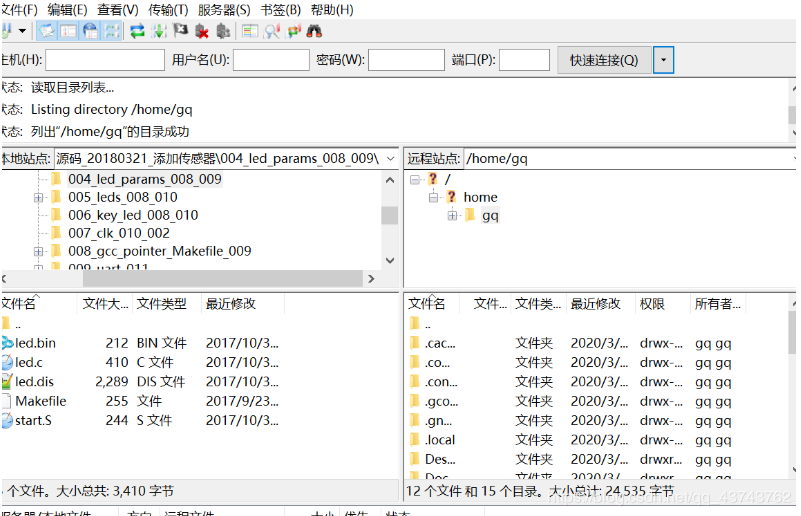801x516 pixels.
Task: Toggle local directory tree display
Action: (x=68, y=31)
